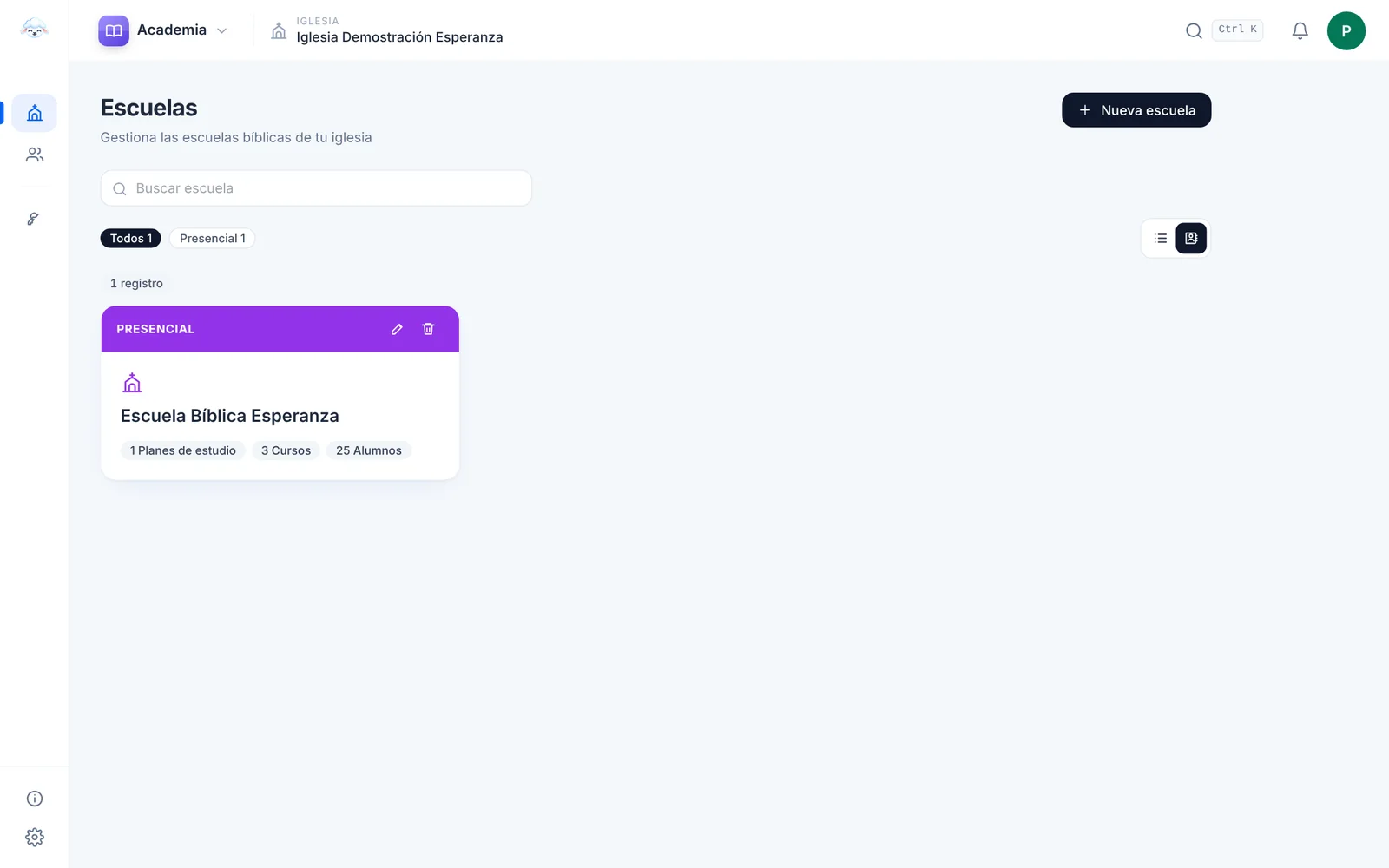1389x868 pixels.
Task: Create a new school with Nueva escuela
Action: pos(1136,110)
